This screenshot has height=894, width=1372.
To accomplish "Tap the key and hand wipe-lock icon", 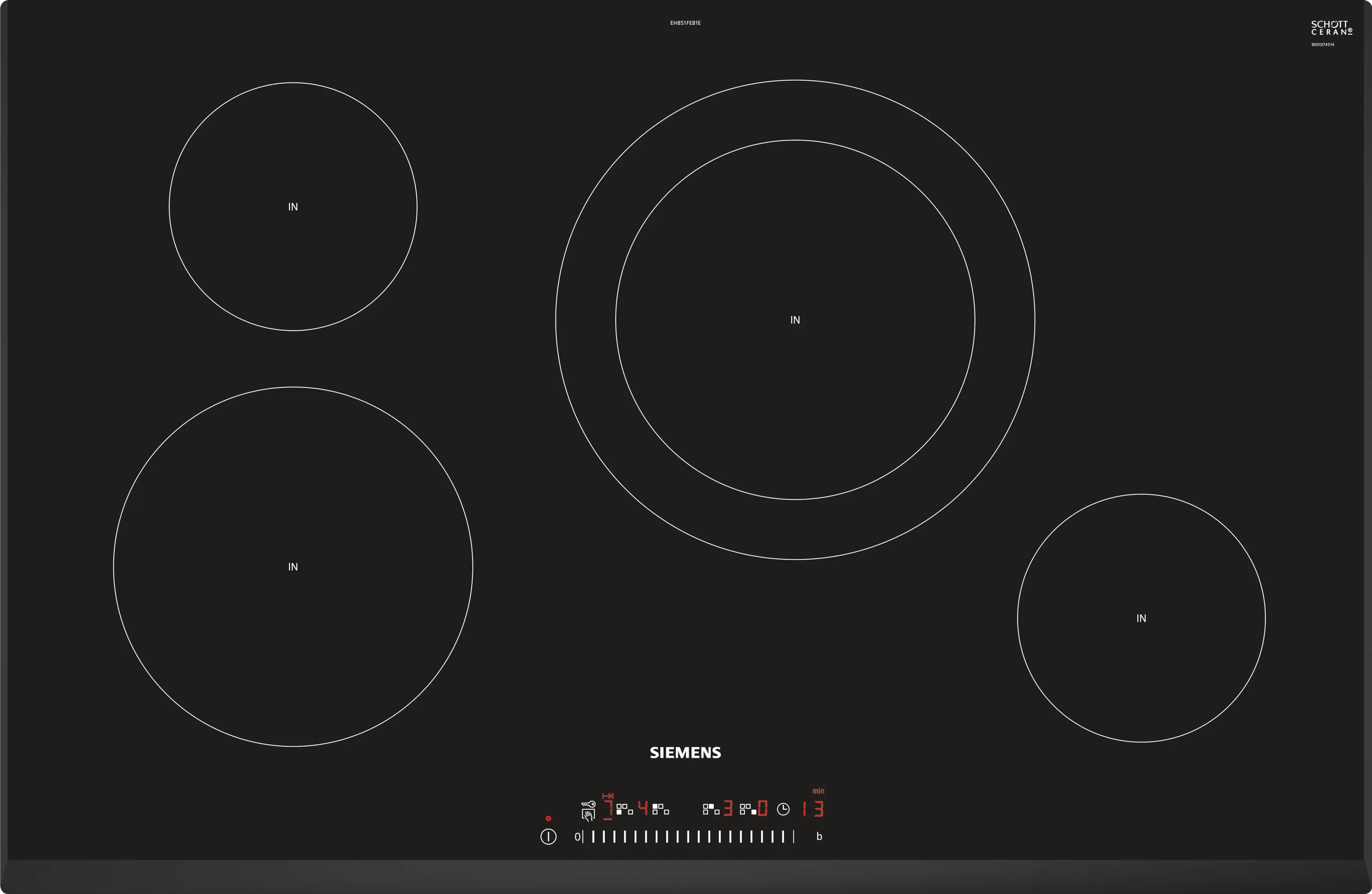I will [588, 810].
